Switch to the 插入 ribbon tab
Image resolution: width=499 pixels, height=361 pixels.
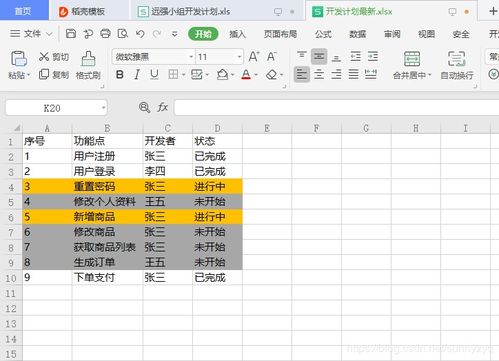tap(237, 34)
